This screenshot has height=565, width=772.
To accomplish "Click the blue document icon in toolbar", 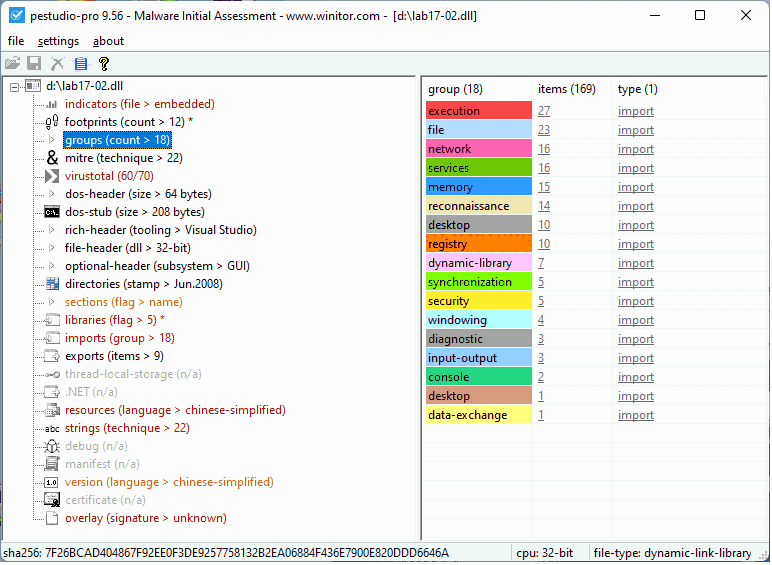I will click(x=81, y=64).
